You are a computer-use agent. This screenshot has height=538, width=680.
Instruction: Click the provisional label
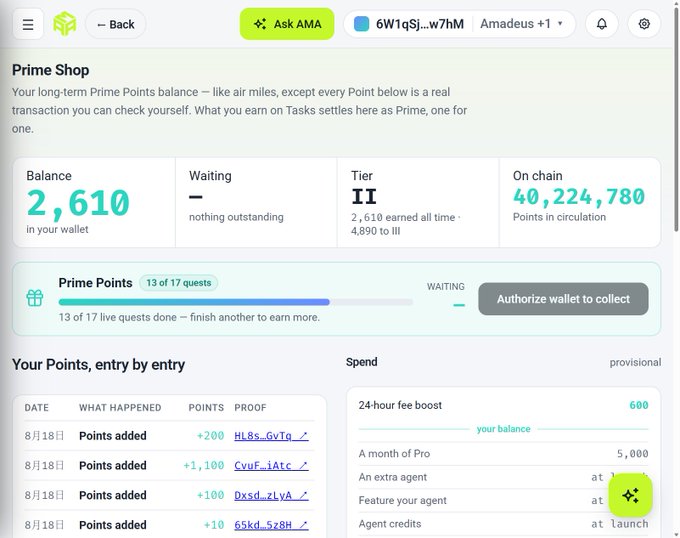coord(635,362)
